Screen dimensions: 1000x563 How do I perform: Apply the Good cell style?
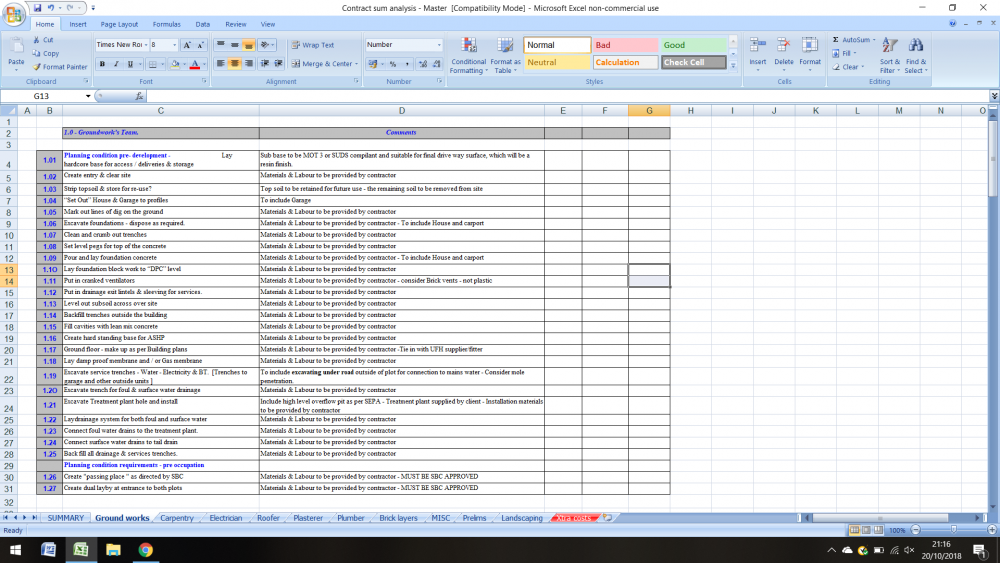(693, 45)
